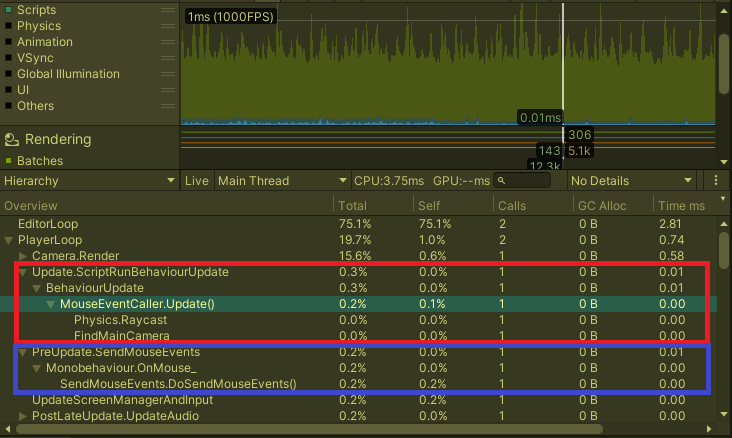Click the GPU:--ms readout

pyautogui.click(x=461, y=181)
